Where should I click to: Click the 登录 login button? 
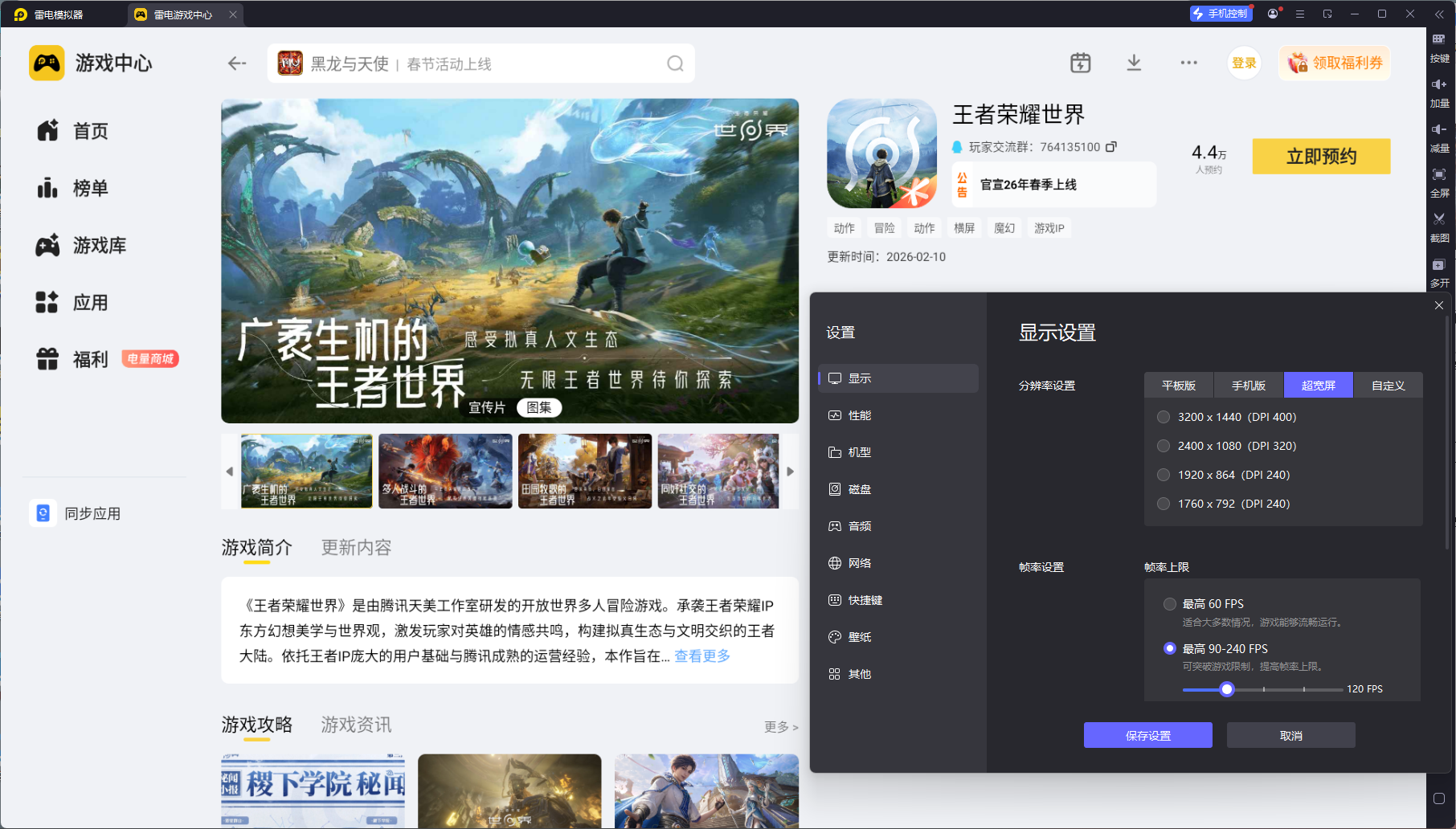click(1244, 63)
